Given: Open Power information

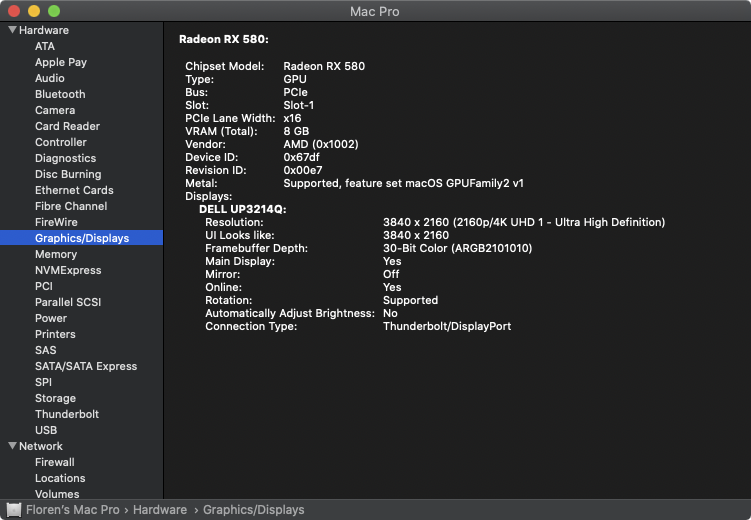Looking at the screenshot, I should (x=51, y=318).
